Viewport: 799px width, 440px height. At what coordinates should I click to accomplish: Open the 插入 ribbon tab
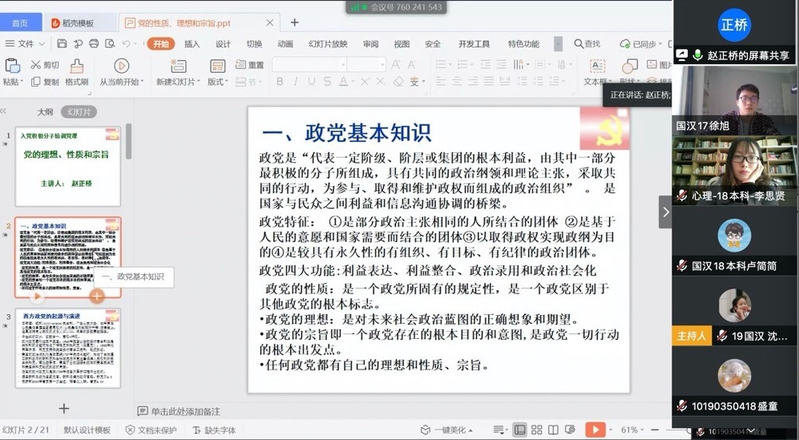tap(192, 44)
